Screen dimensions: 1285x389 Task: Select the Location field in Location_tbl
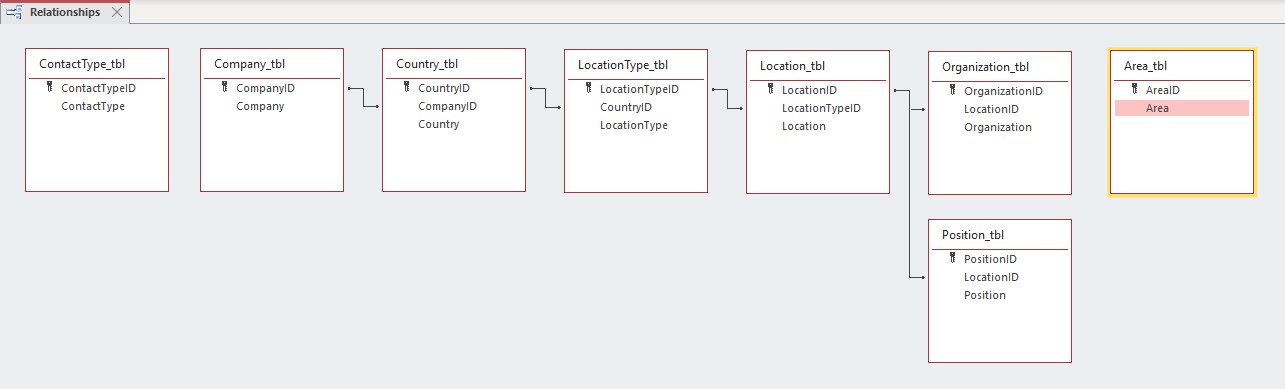(x=804, y=126)
